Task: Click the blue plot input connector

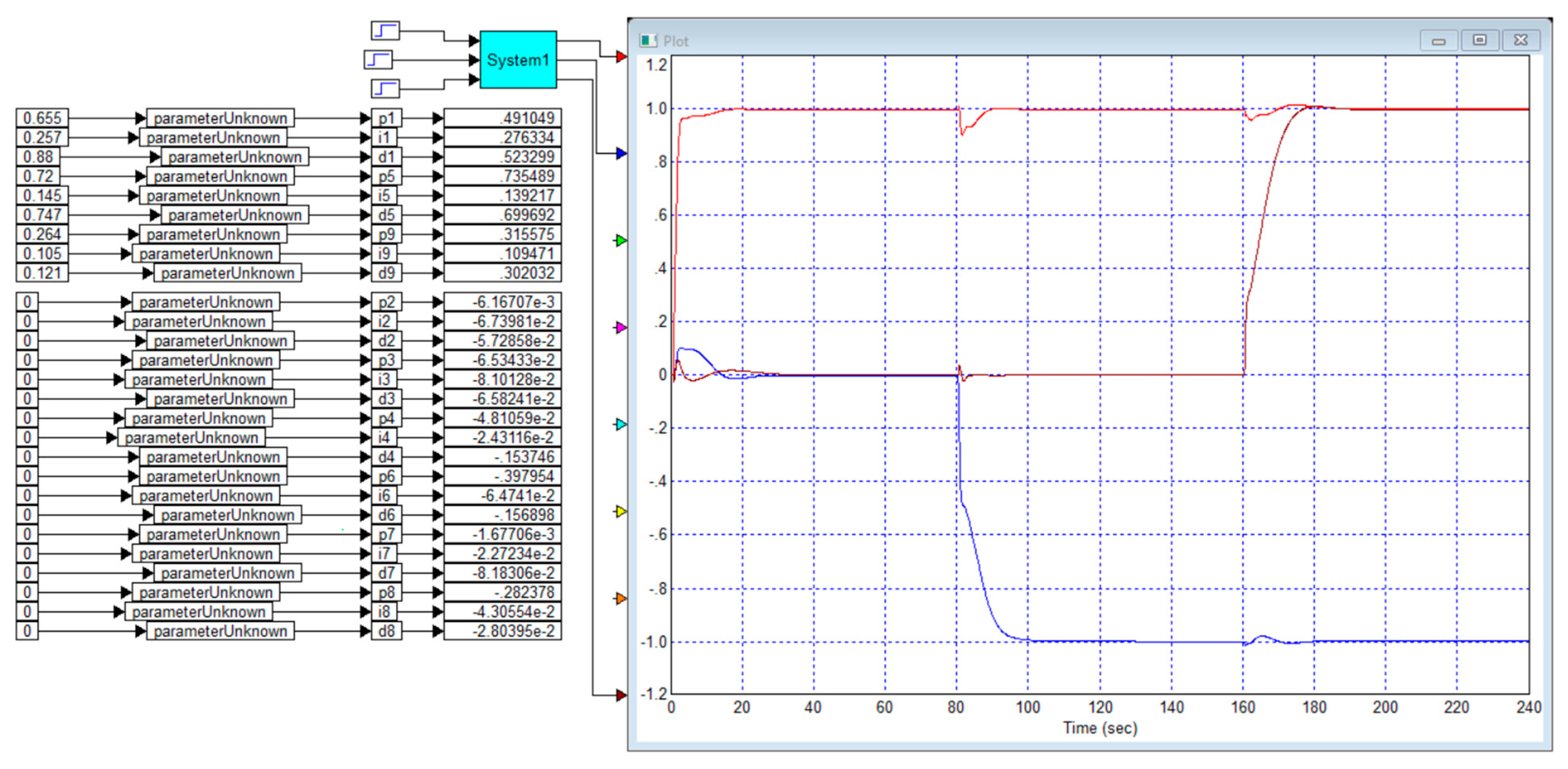Action: pos(621,153)
